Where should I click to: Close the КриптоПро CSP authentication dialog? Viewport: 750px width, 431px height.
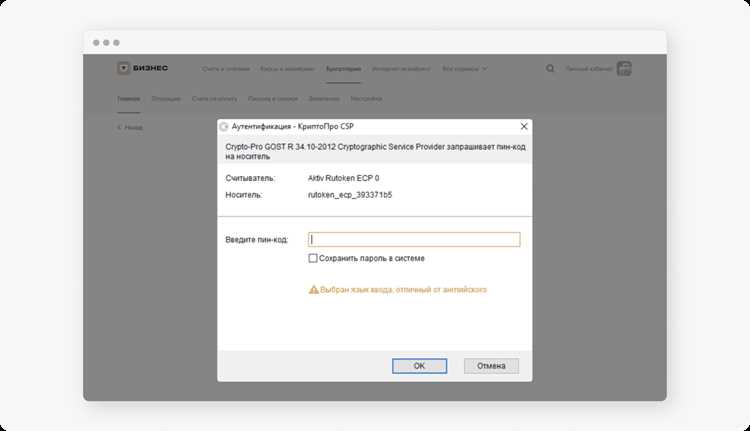tap(524, 126)
